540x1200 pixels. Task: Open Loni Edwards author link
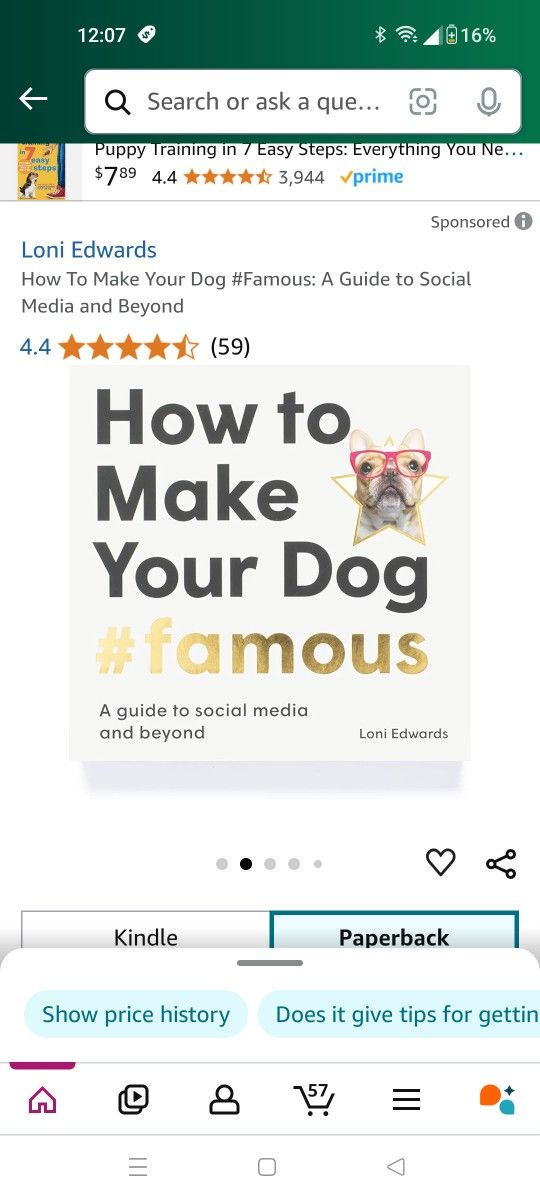89,250
